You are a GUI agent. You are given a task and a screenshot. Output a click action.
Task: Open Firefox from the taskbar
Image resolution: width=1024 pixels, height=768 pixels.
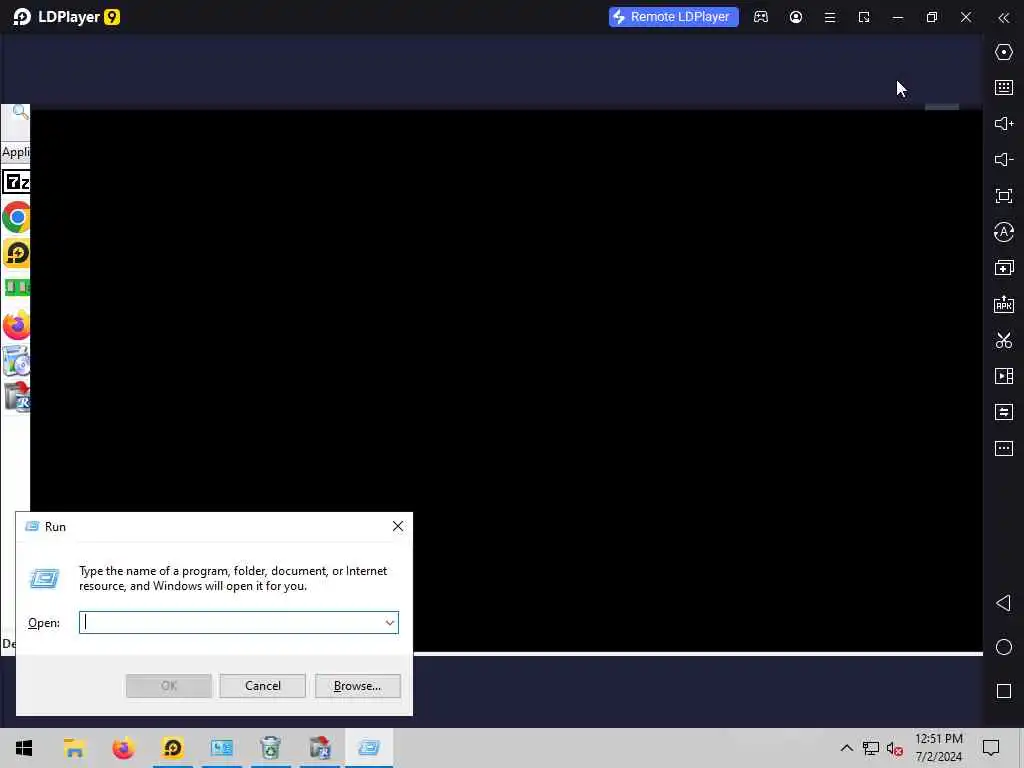(x=123, y=748)
